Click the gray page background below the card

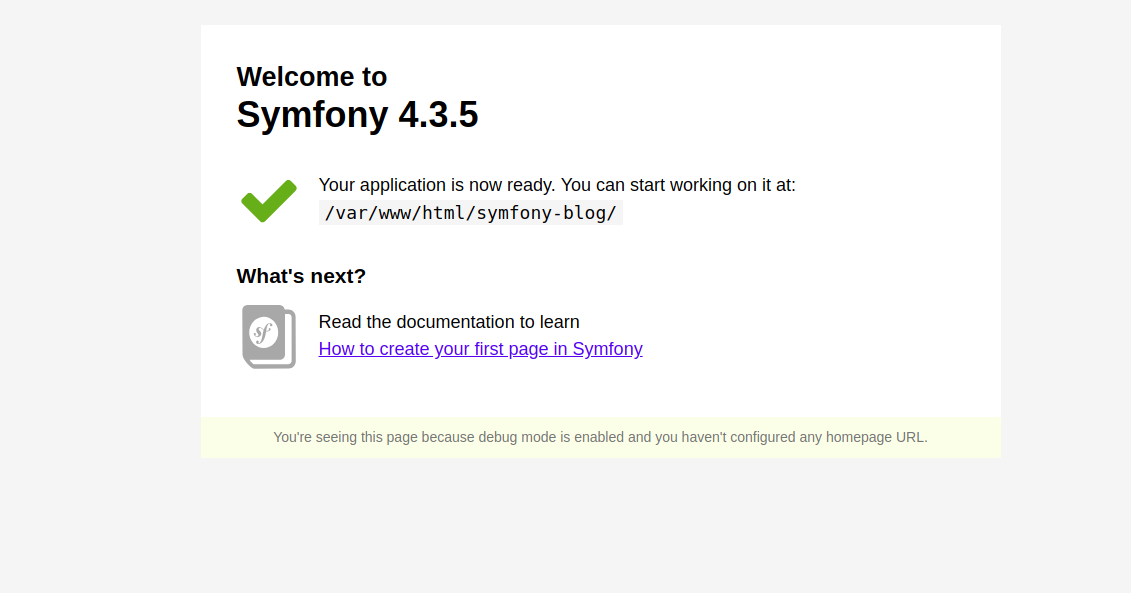tap(600, 530)
